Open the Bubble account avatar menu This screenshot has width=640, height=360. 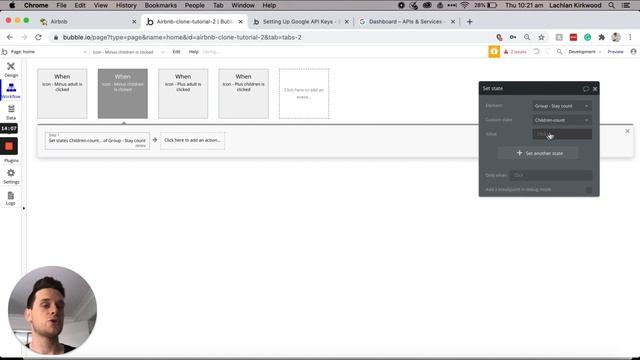[633, 52]
